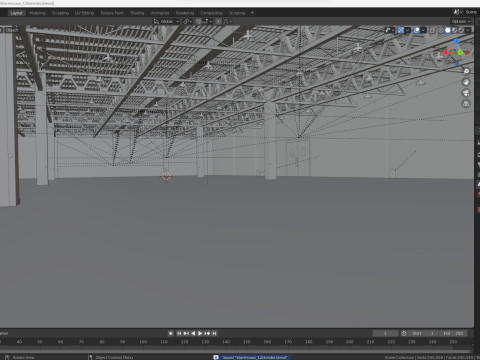Click the pan view hand icon

[x=466, y=82]
